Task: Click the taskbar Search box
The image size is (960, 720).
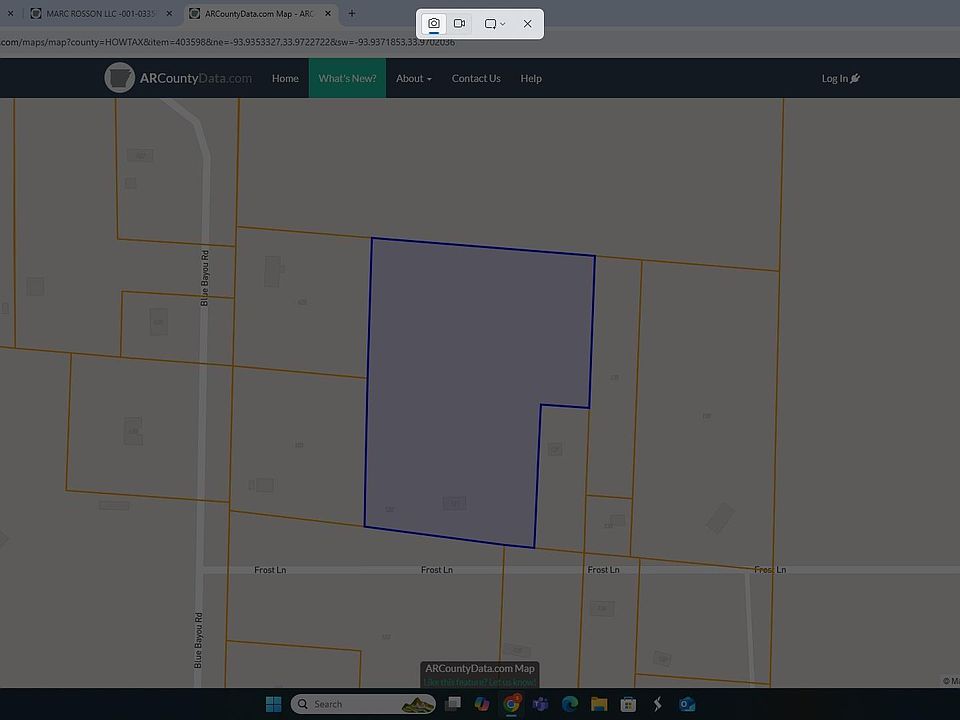Action: point(350,704)
